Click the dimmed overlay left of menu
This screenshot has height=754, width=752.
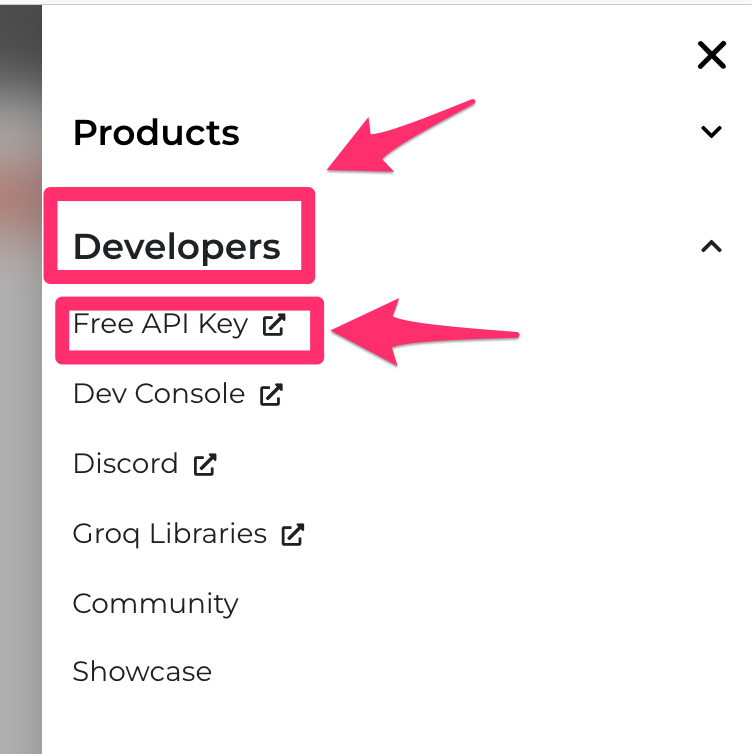click(x=21, y=379)
